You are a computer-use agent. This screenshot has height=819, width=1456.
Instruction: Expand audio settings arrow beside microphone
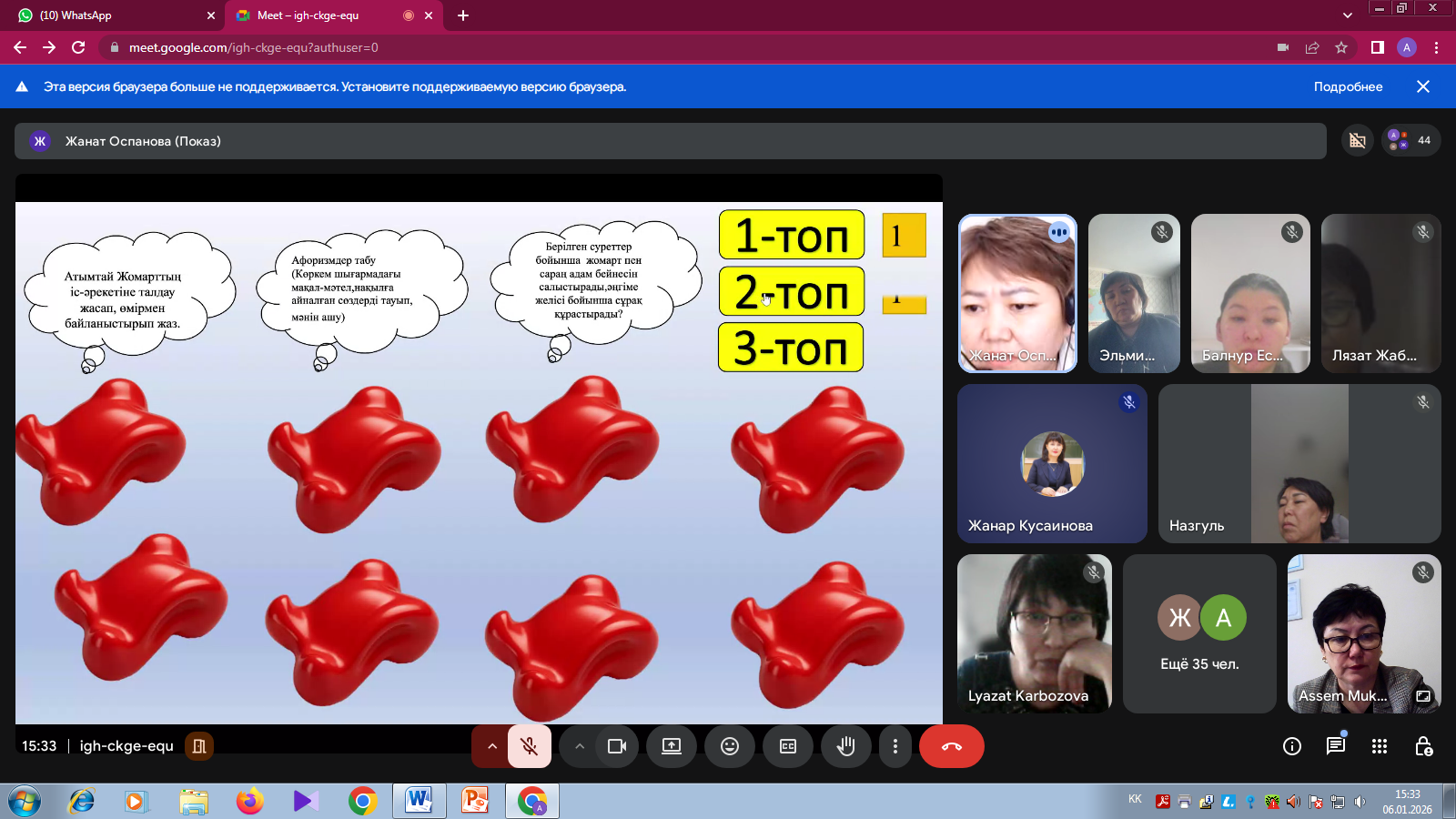(491, 746)
